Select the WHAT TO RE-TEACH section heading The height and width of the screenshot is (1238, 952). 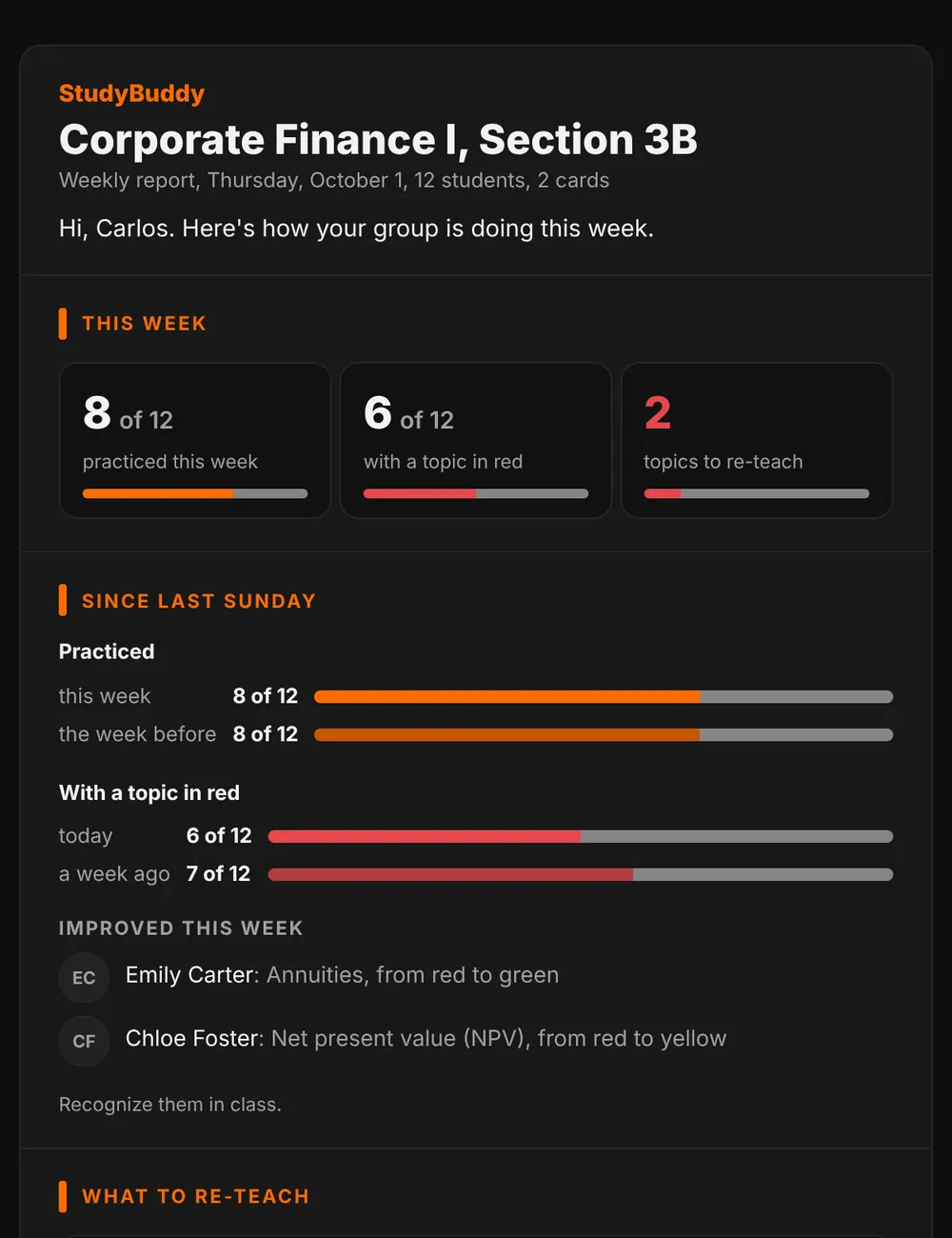(195, 1196)
